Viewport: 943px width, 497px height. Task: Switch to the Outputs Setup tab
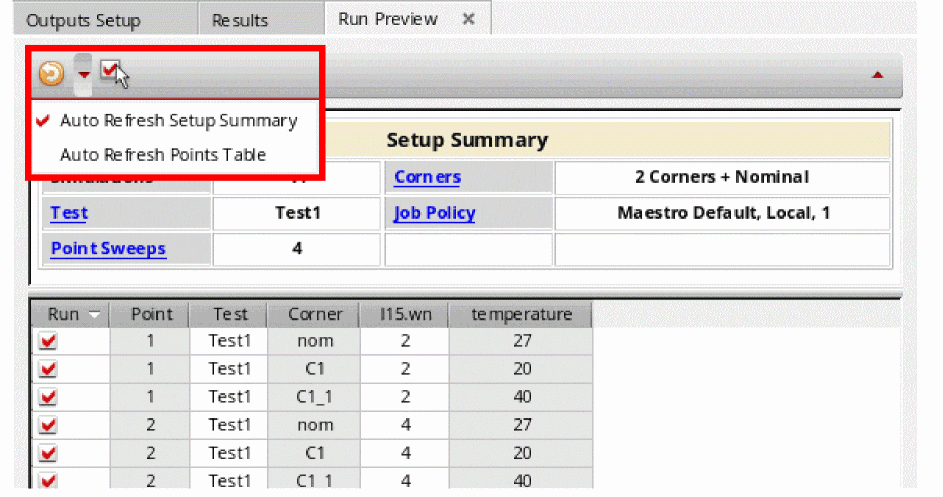point(83,20)
